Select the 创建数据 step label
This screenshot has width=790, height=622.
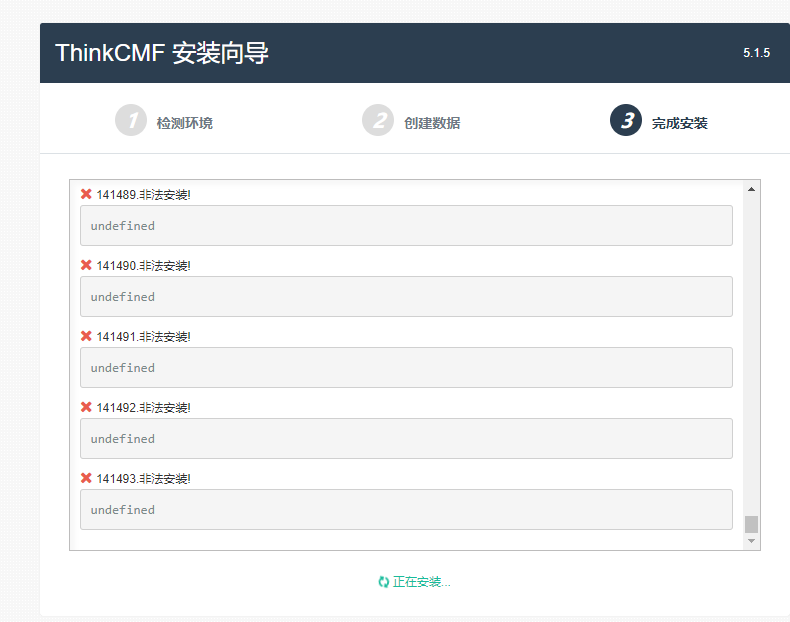(432, 123)
